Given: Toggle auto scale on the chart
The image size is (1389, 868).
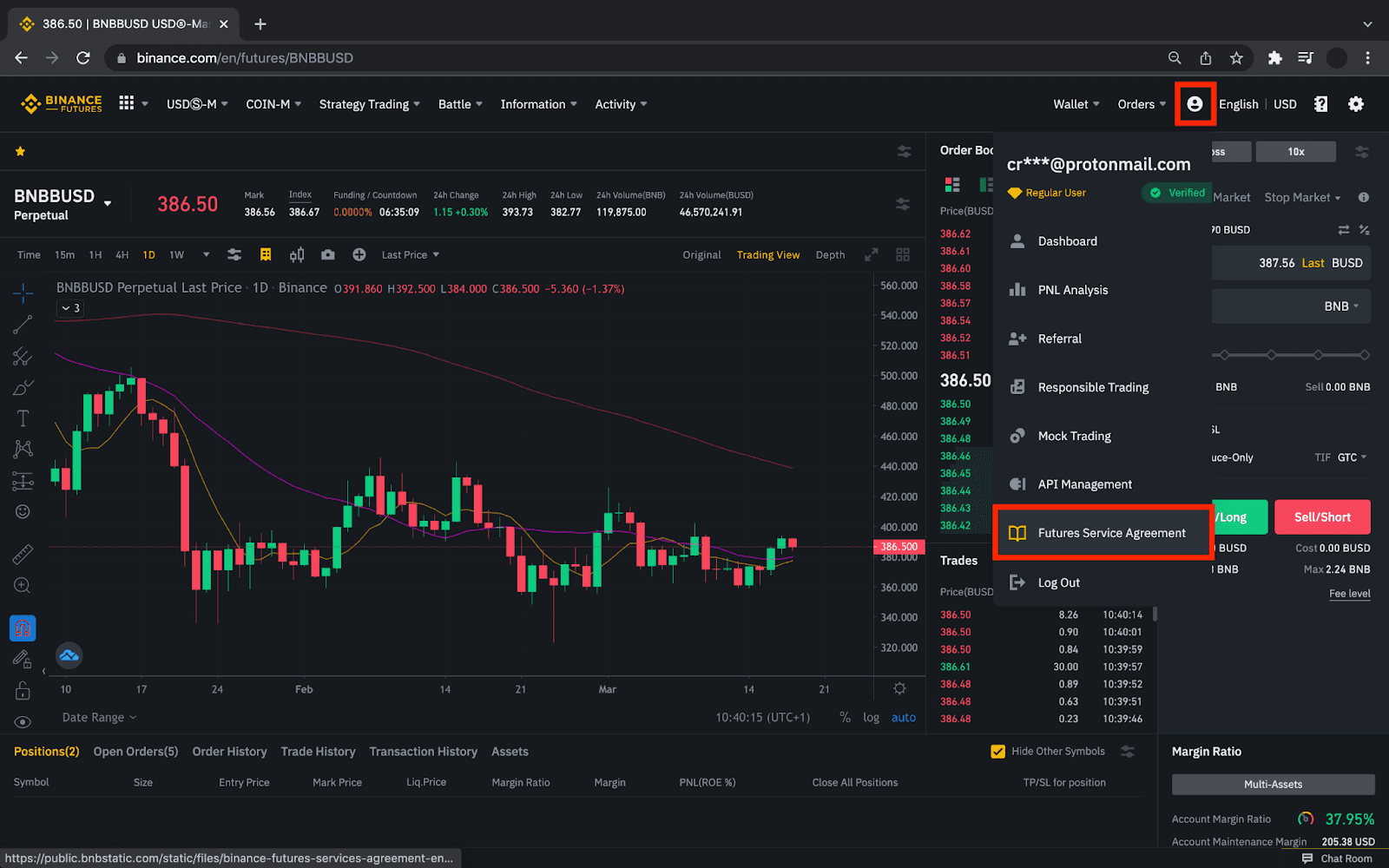Looking at the screenshot, I should tap(903, 718).
